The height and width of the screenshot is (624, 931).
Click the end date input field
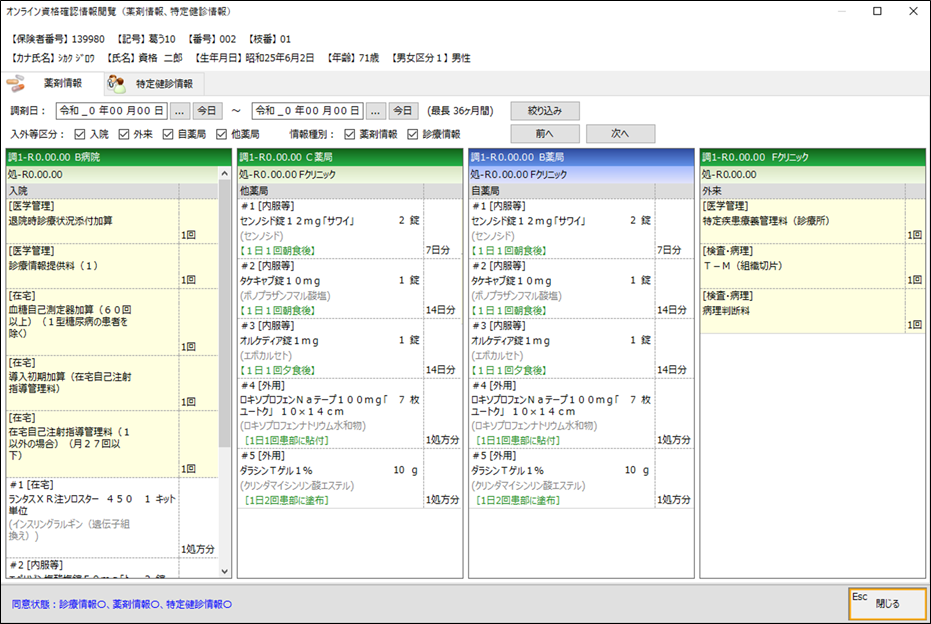coord(308,110)
